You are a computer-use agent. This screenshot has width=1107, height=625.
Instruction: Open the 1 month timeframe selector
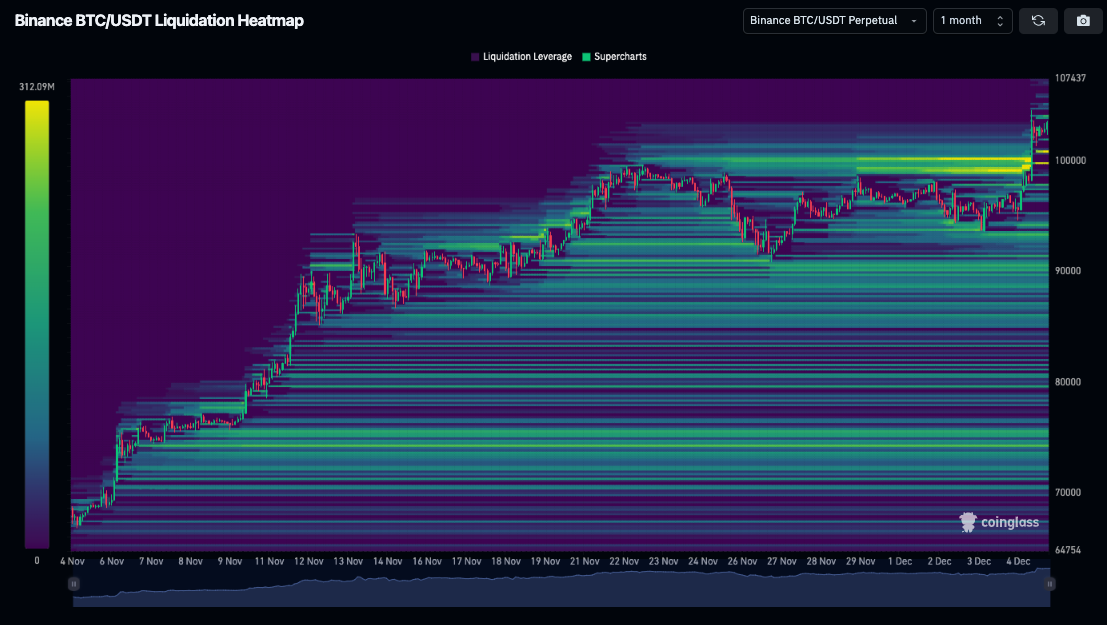(973, 20)
